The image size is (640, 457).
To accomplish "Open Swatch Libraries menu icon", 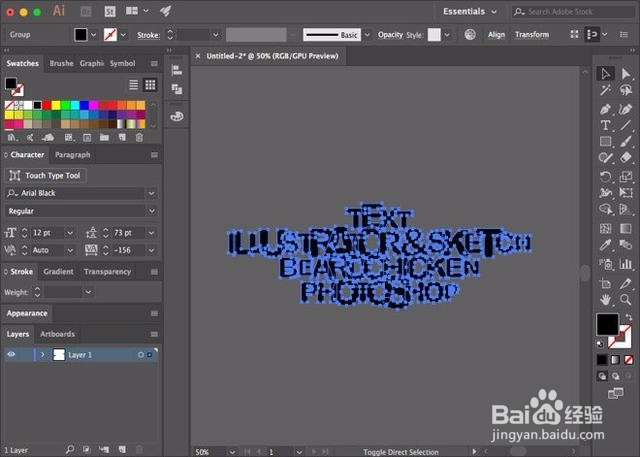I will [x=11, y=138].
